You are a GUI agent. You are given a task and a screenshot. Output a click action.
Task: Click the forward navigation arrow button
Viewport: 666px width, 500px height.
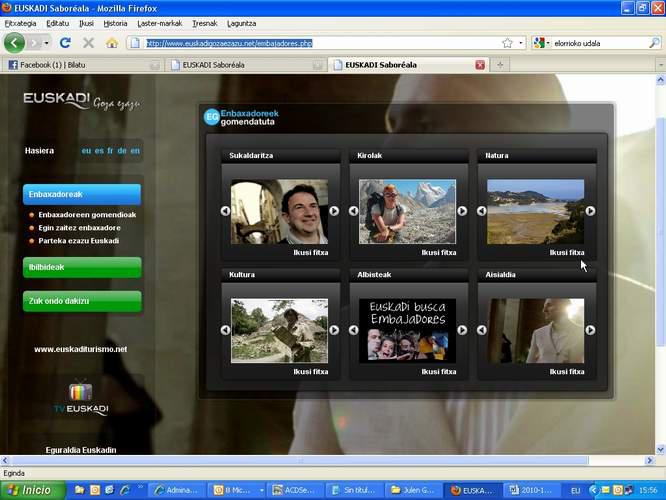click(x=34, y=43)
